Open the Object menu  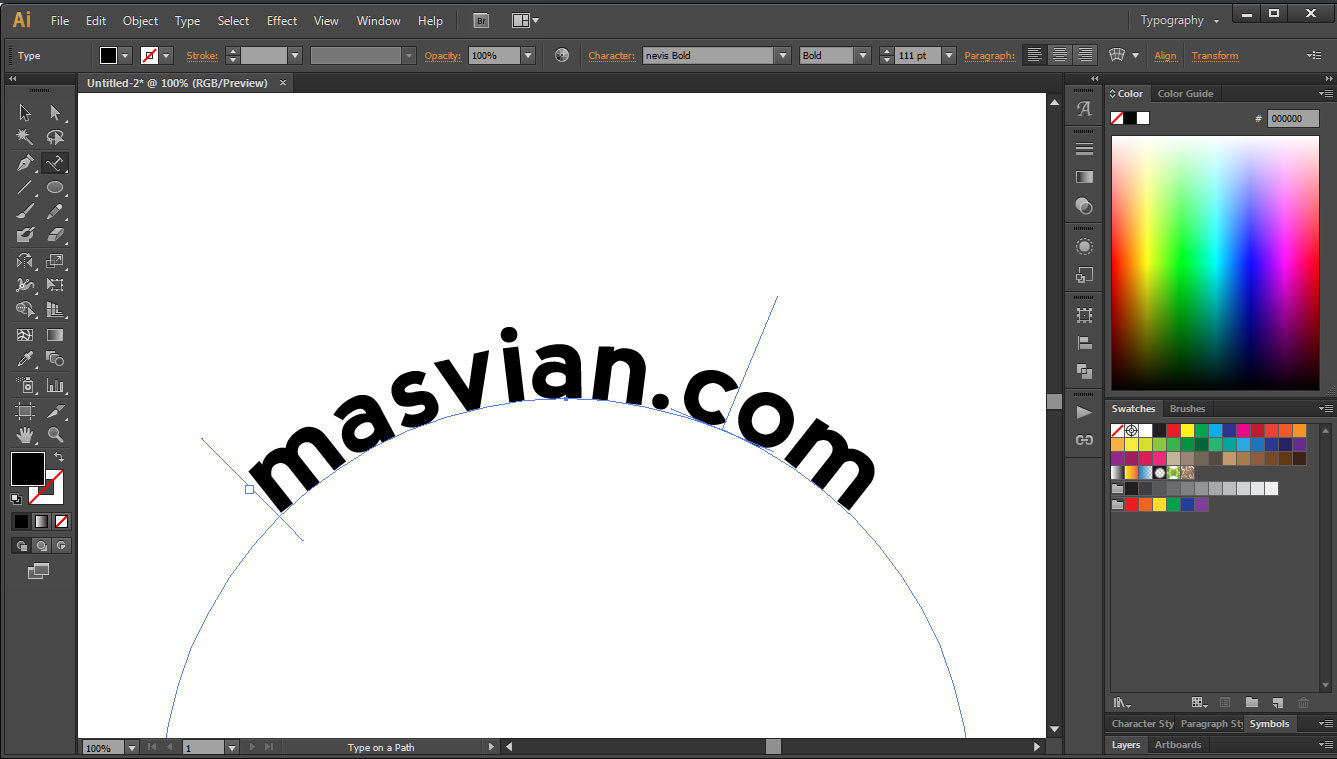tap(140, 20)
